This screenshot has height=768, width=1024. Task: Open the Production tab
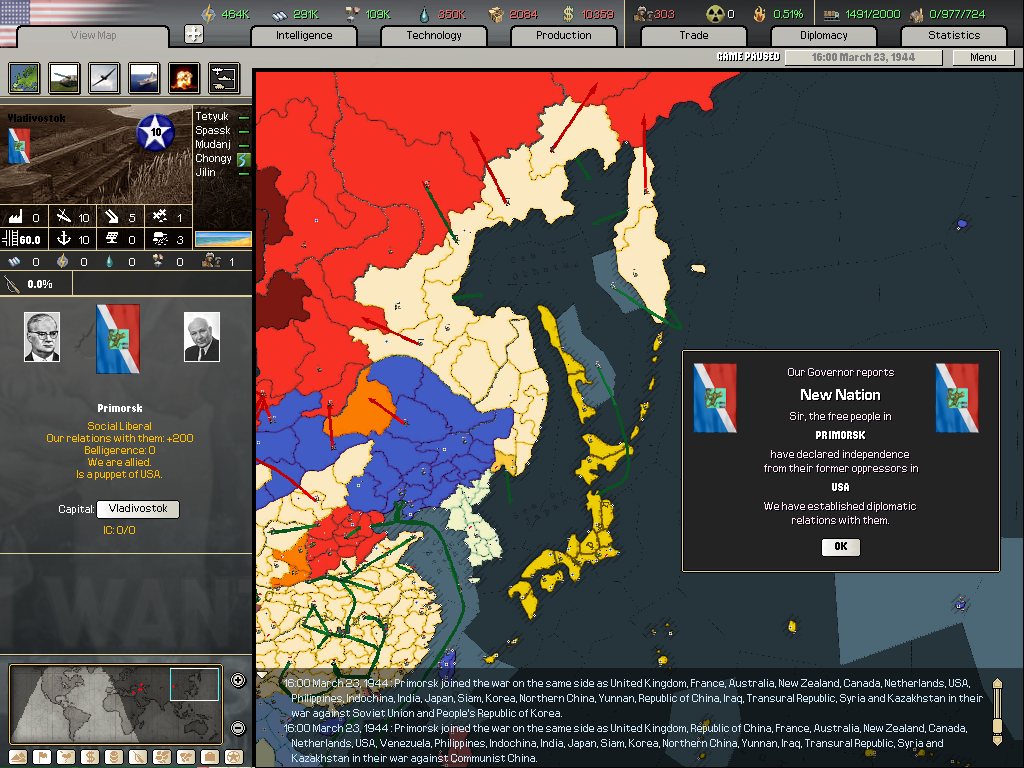pyautogui.click(x=563, y=35)
